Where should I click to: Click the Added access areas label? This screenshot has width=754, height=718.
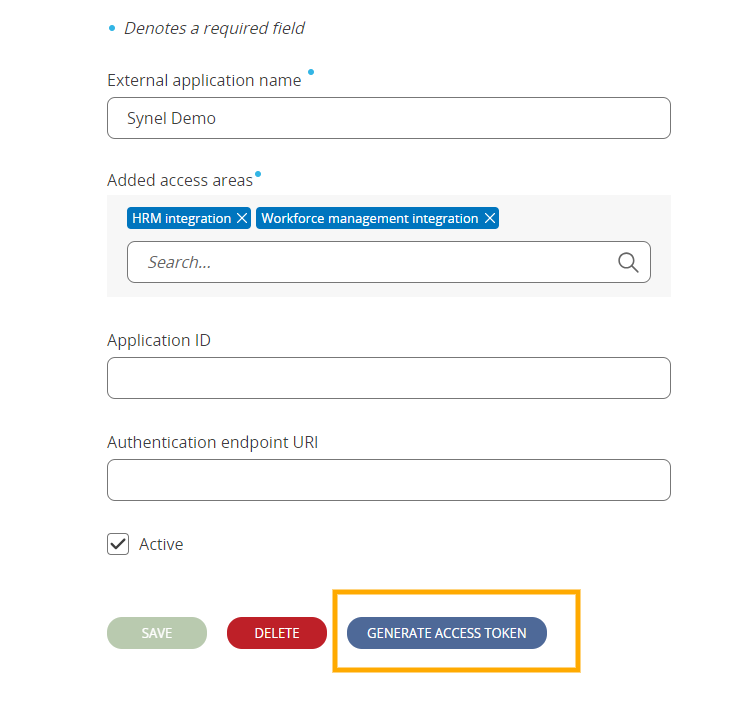180,180
